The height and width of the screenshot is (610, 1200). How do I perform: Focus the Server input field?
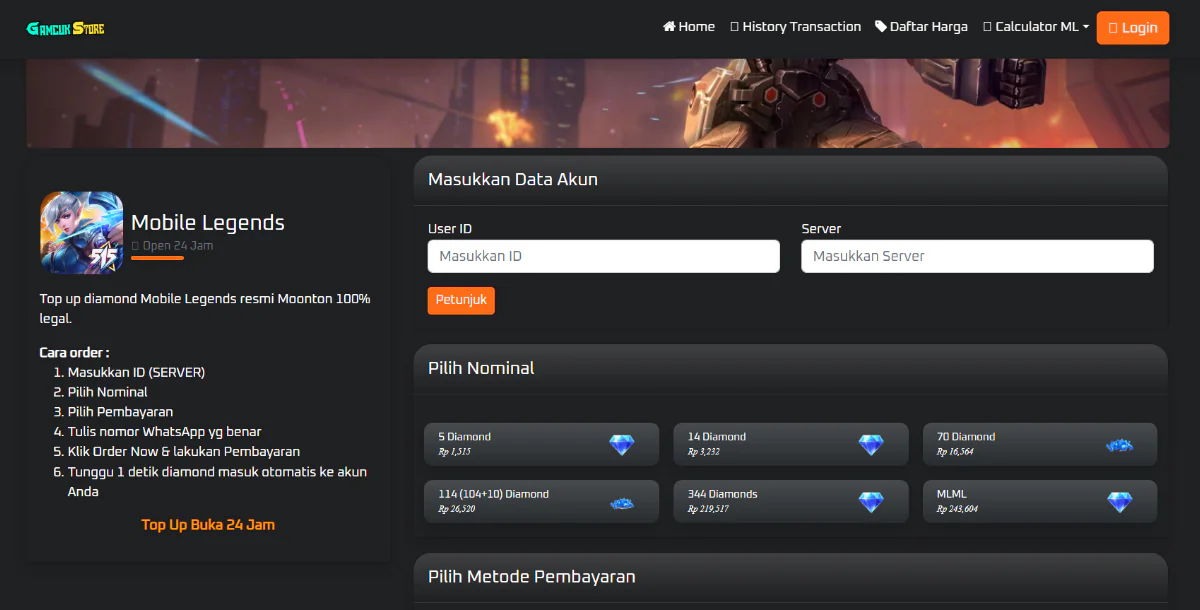coord(977,256)
